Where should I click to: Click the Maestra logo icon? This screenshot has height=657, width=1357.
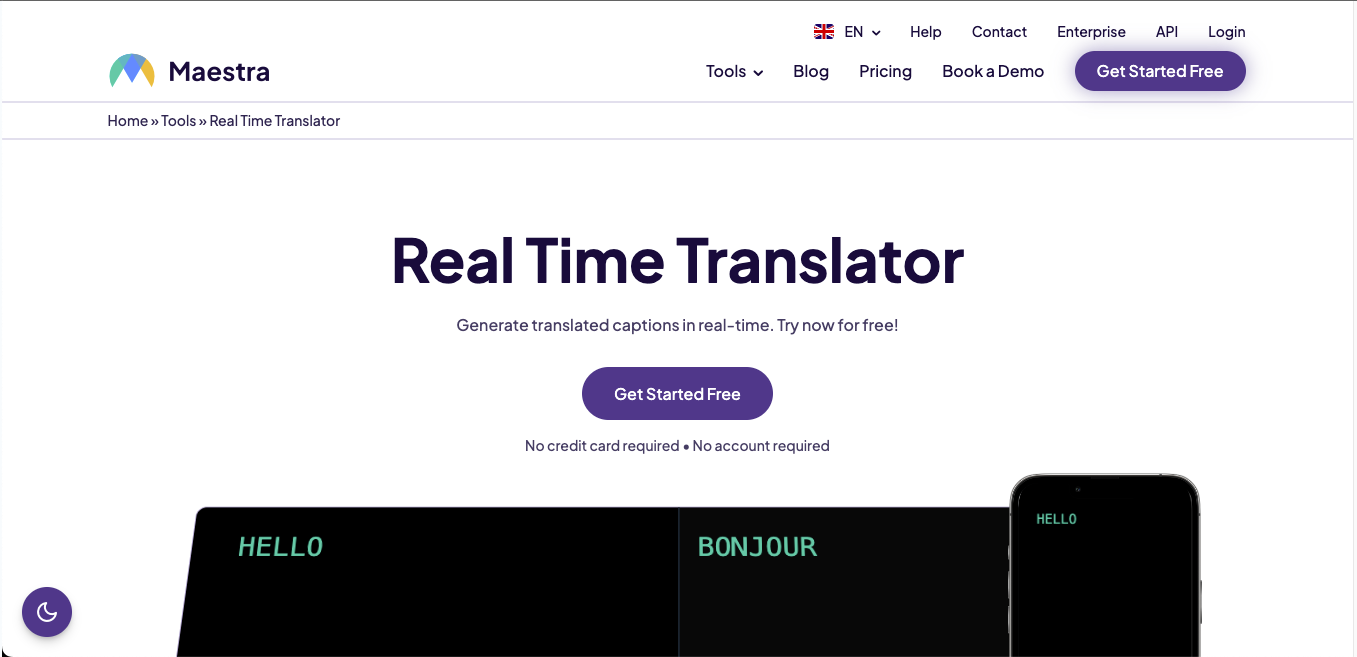[132, 71]
